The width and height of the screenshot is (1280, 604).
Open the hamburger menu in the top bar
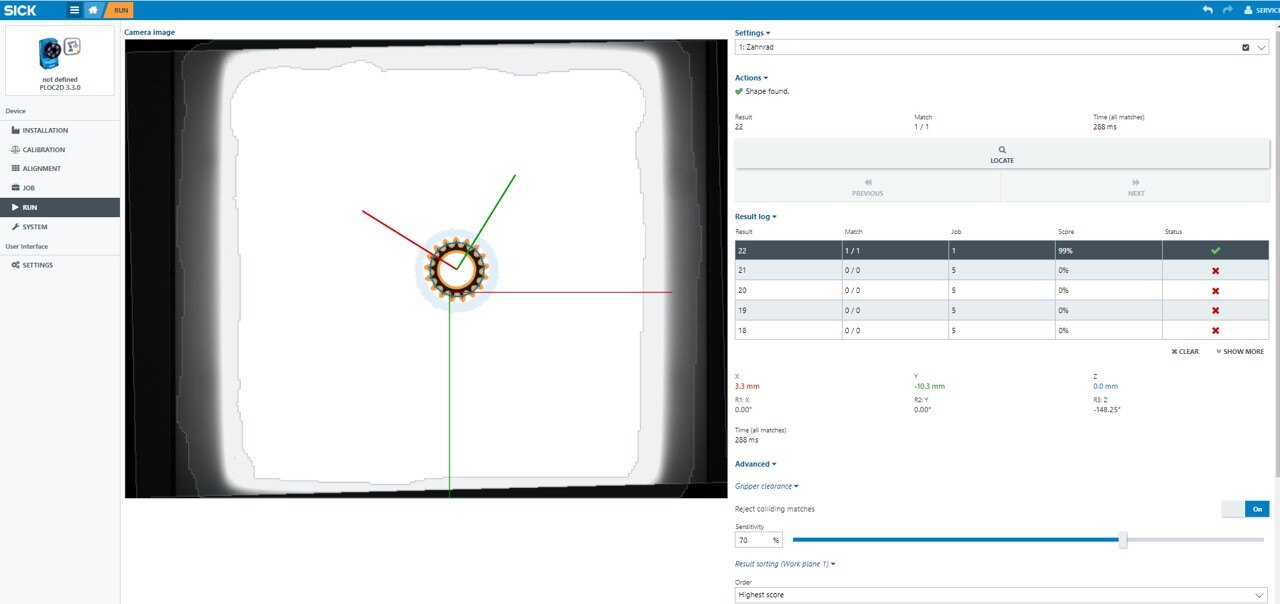point(74,10)
